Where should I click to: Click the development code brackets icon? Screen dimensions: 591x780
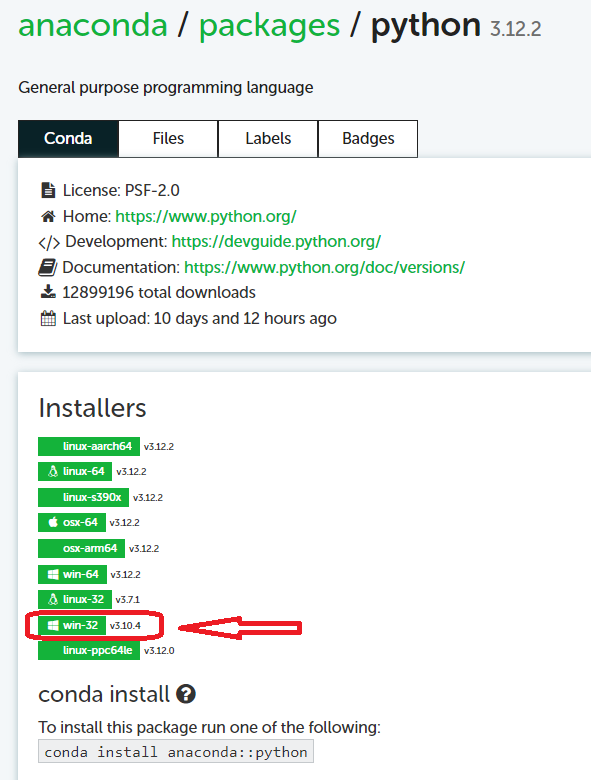(49, 243)
